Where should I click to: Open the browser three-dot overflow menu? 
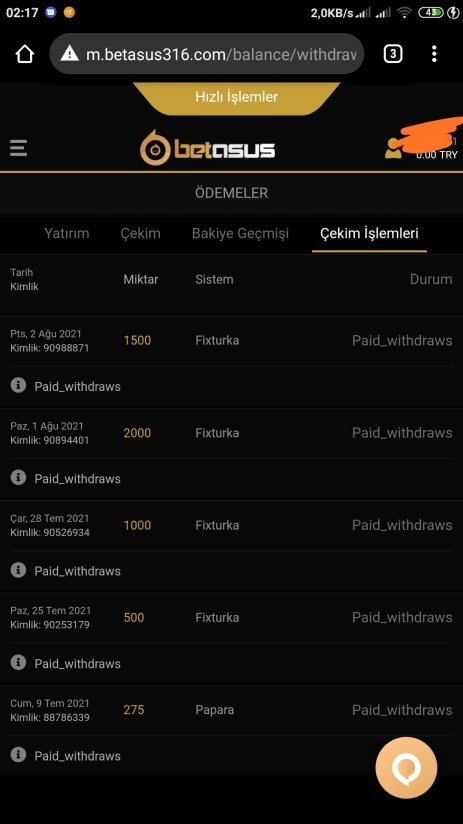(x=434, y=54)
